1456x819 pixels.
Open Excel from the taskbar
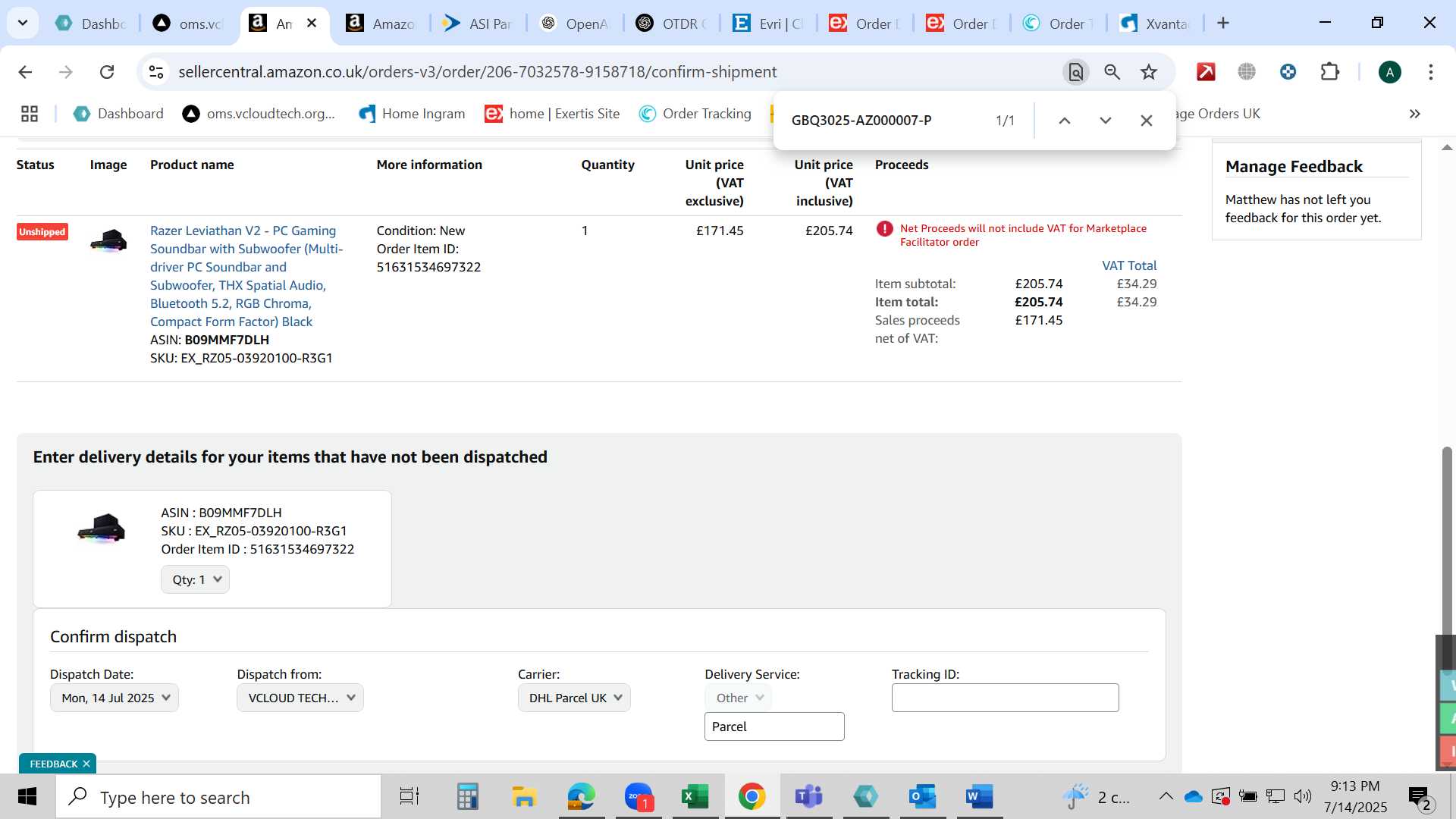(695, 797)
